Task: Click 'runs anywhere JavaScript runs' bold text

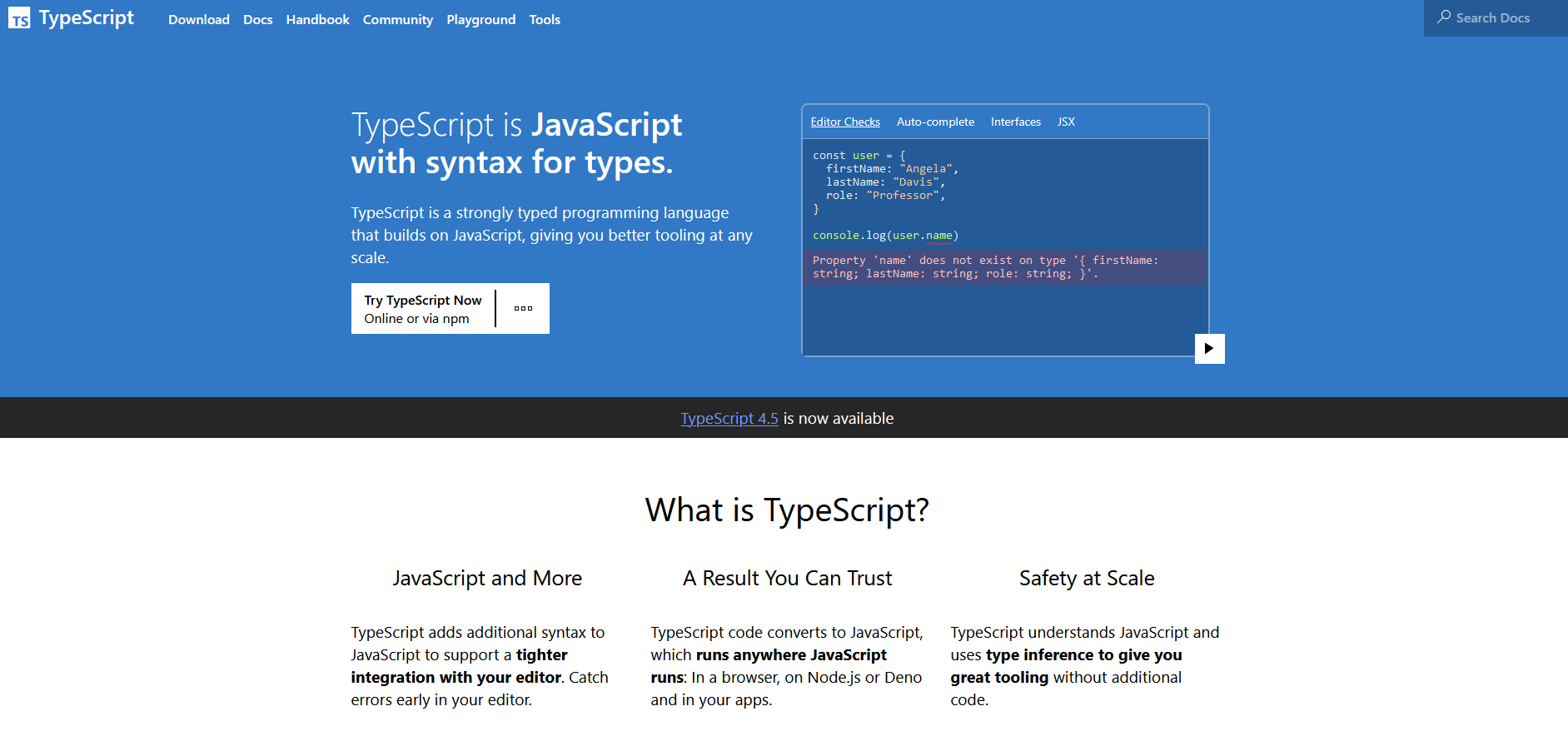Action: (x=769, y=666)
